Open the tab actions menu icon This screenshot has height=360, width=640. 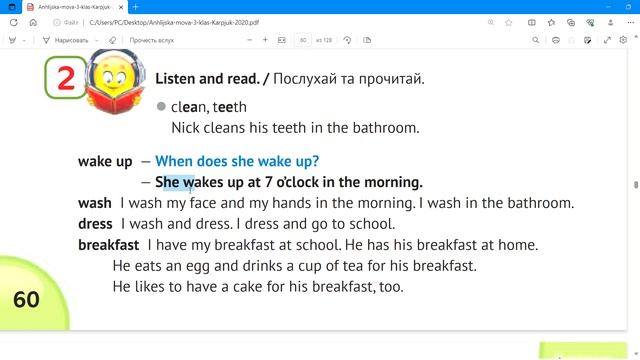point(12,7)
